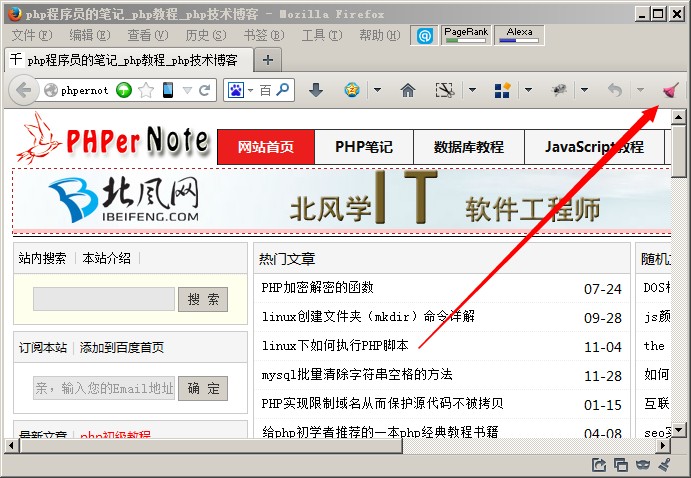Click the brush icon in status bar
The image size is (691, 478).
click(x=664, y=464)
